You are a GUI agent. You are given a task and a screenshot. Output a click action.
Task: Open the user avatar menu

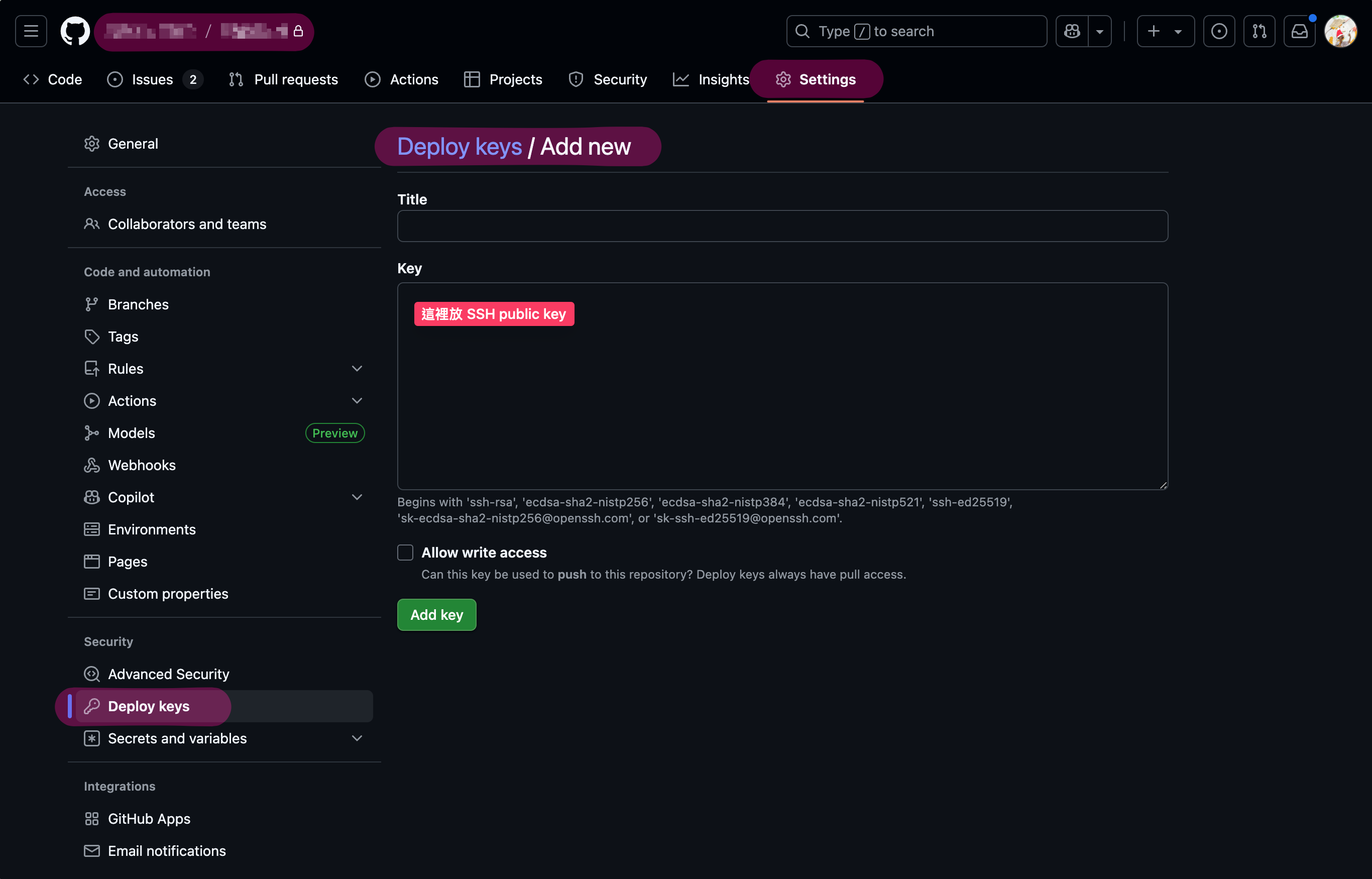1340,31
